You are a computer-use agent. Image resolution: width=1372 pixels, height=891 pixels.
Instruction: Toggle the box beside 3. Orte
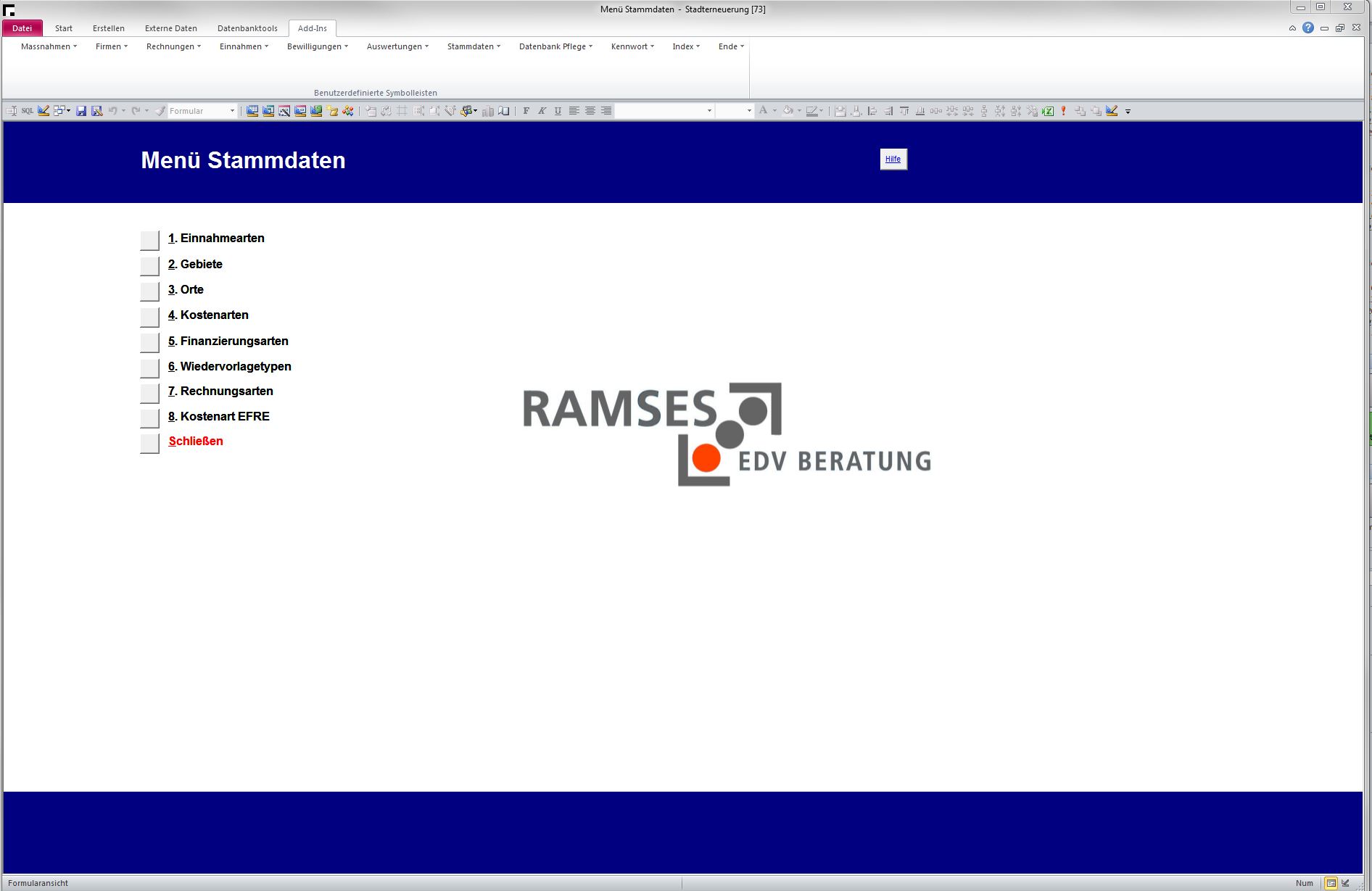coord(149,291)
